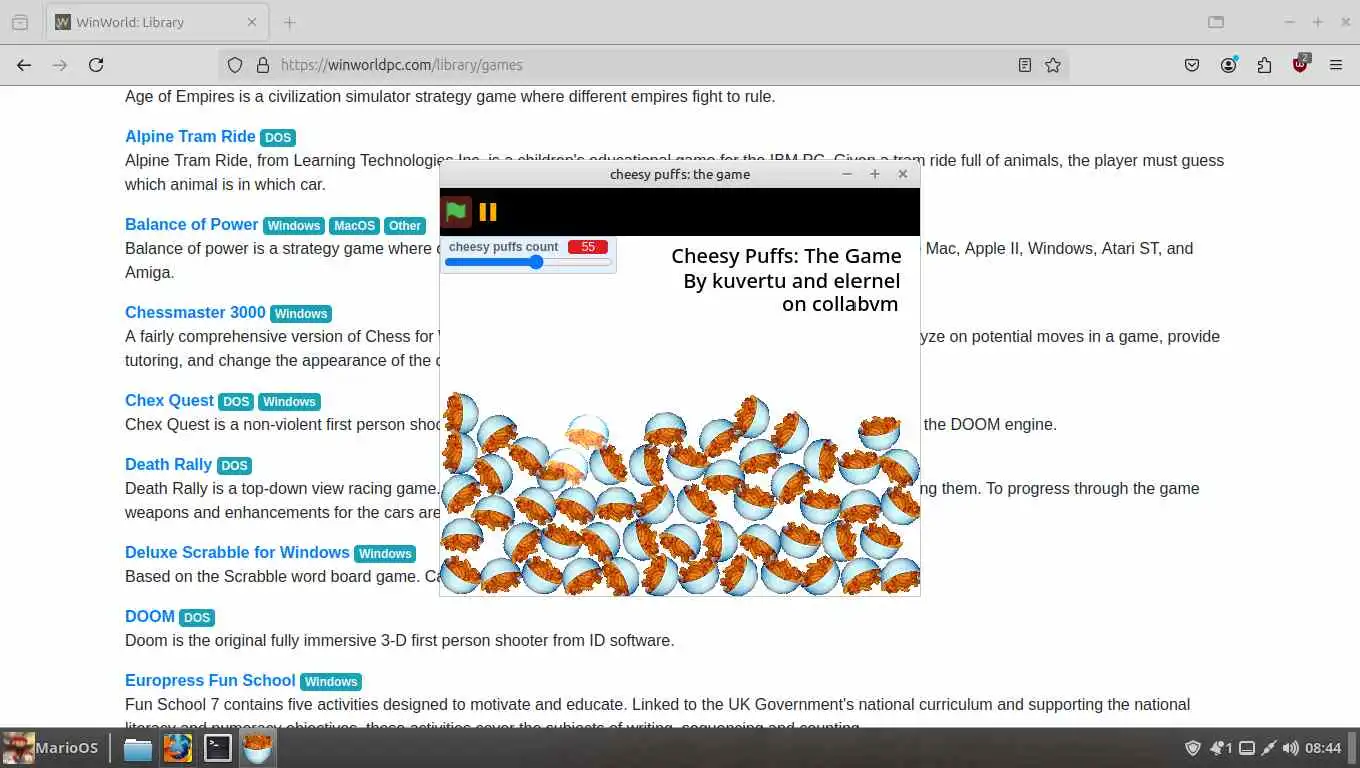The width and height of the screenshot is (1360, 768).
Task: Open a new browser tab
Action: (x=290, y=22)
